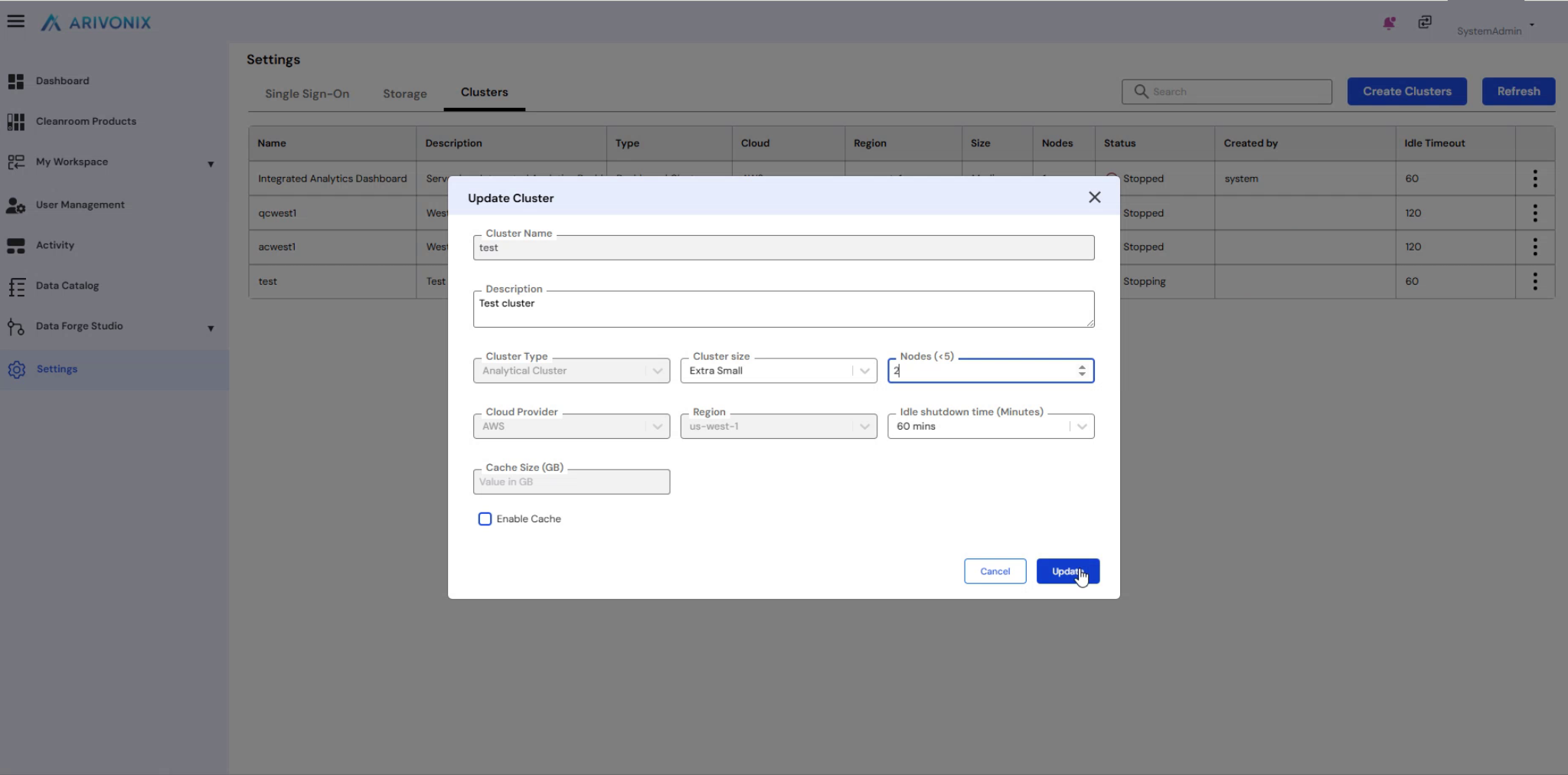Click the Nodes stepper arrows
Screen dimensions: 1568x775
pyautogui.click(x=1081, y=371)
